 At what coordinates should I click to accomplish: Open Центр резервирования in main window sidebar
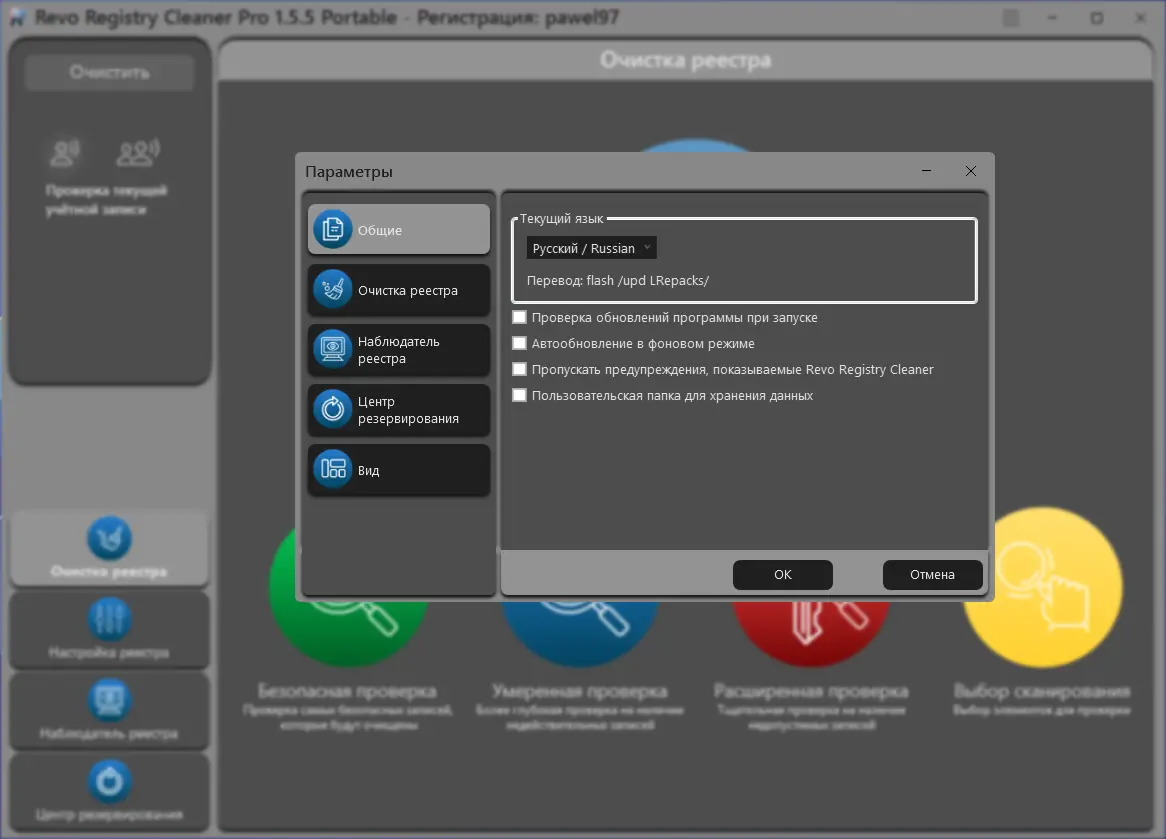[x=109, y=791]
